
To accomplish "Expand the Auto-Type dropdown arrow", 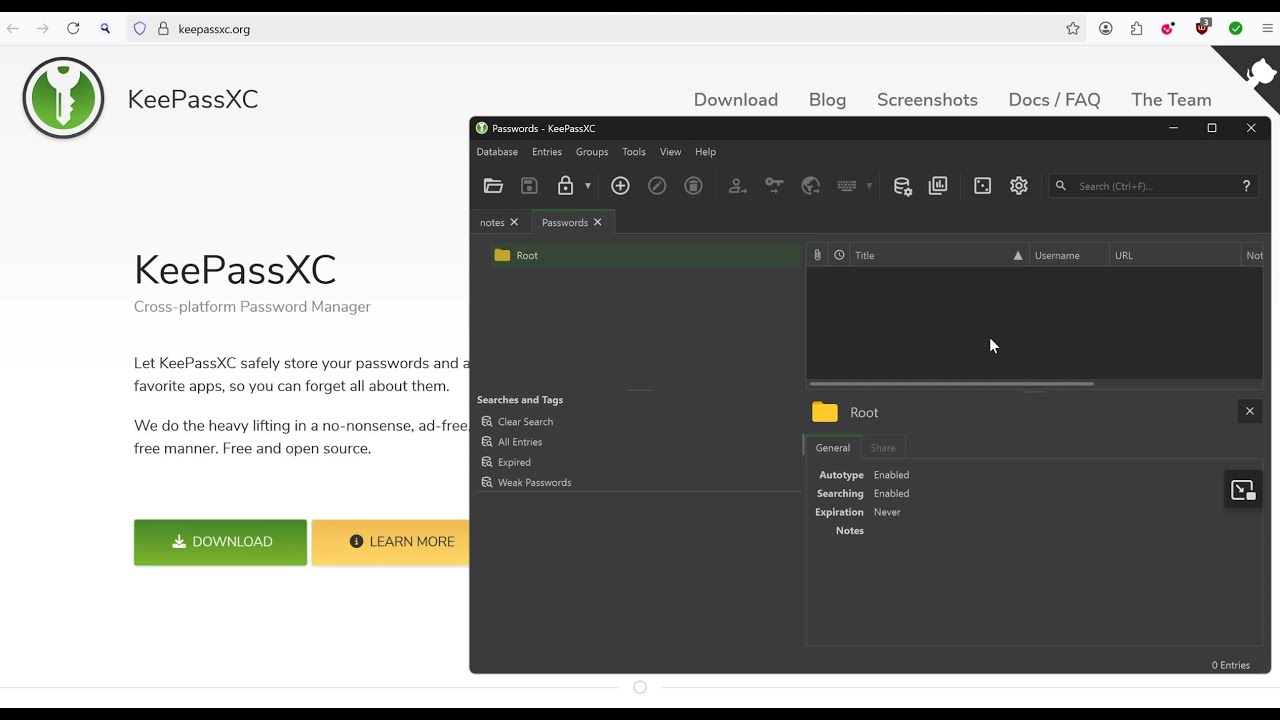I will 869,186.
